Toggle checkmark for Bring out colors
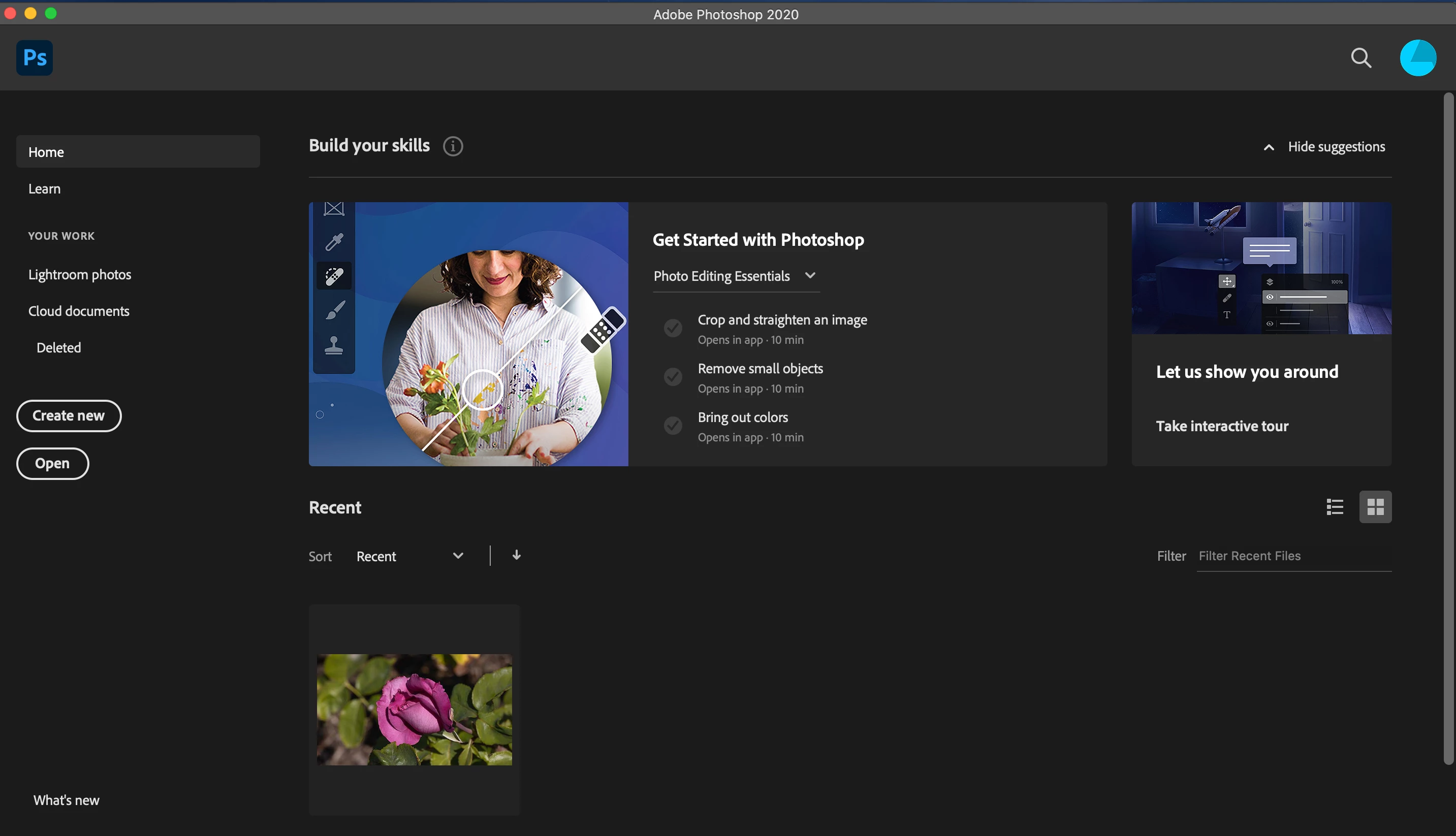Screen dimensions: 1456x836 pos(673,426)
